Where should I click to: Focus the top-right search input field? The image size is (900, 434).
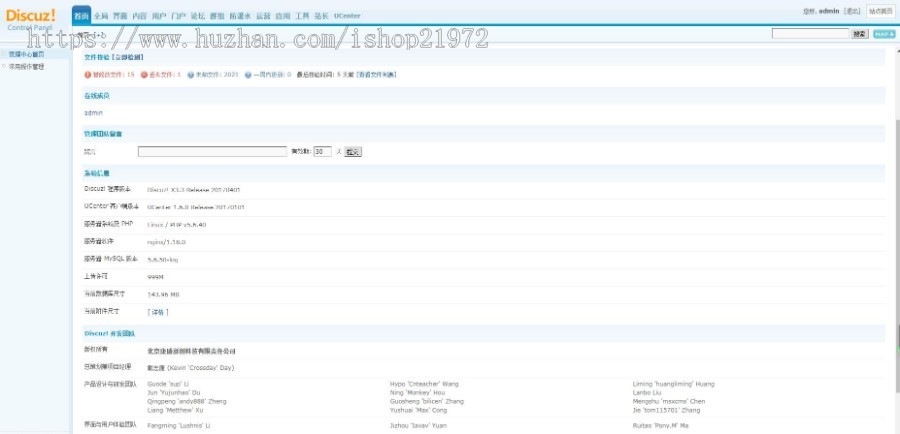[x=810, y=34]
